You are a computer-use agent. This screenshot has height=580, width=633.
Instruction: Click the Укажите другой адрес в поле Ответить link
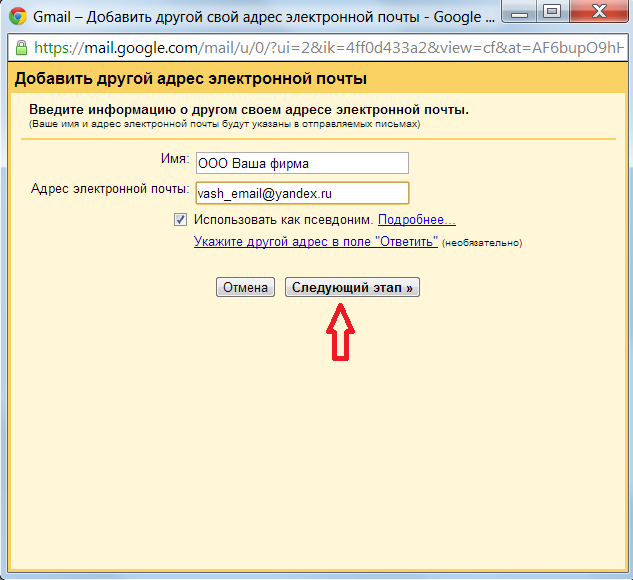click(x=315, y=242)
